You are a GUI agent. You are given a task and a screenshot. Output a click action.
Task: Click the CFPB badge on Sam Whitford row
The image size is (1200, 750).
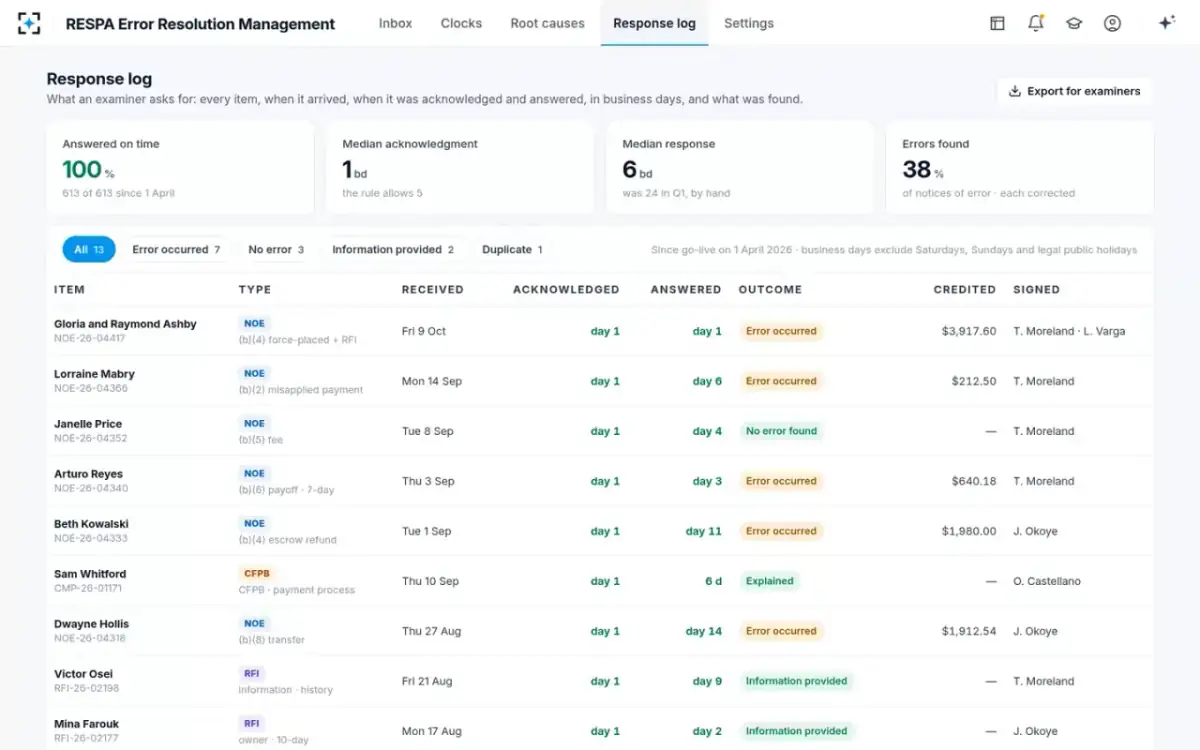coord(257,573)
